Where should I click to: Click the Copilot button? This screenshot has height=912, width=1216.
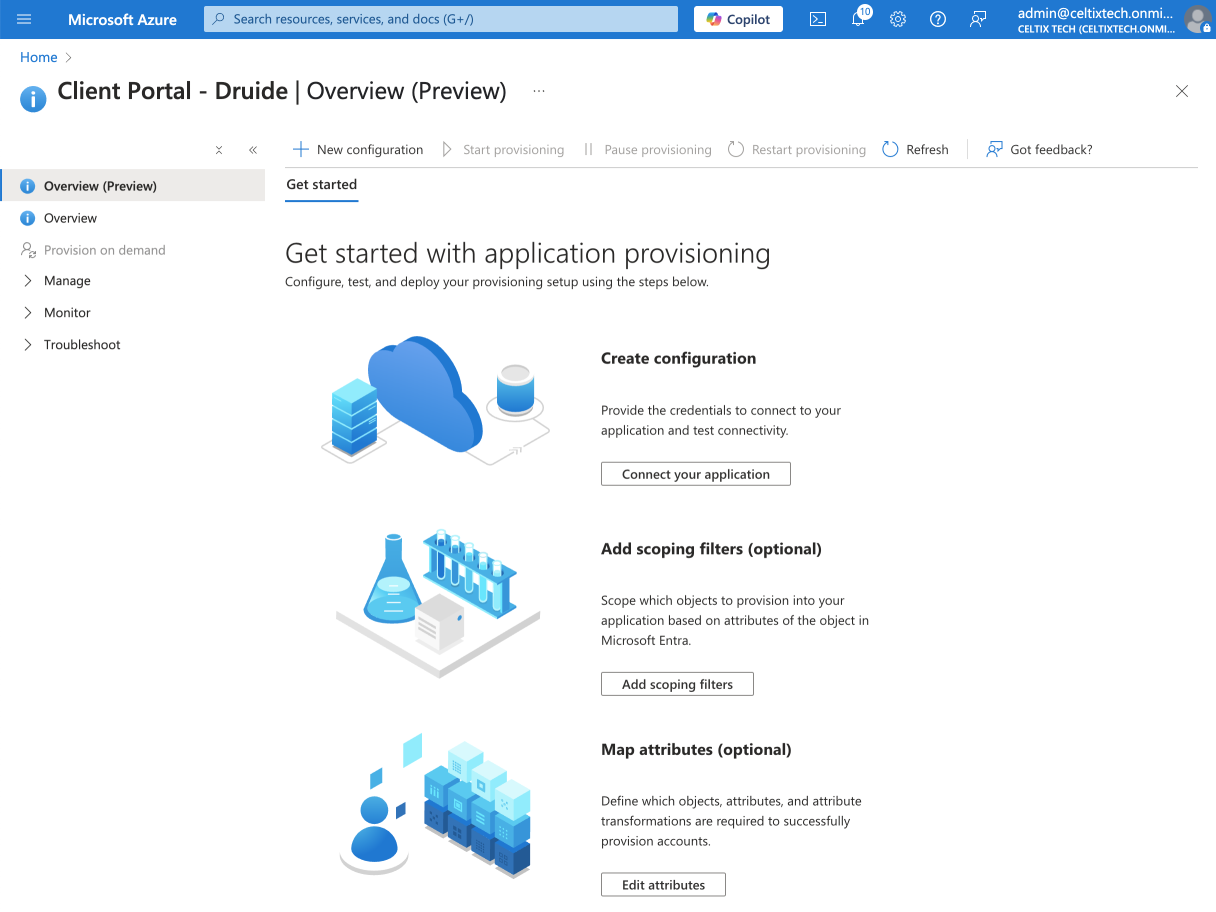(x=738, y=19)
